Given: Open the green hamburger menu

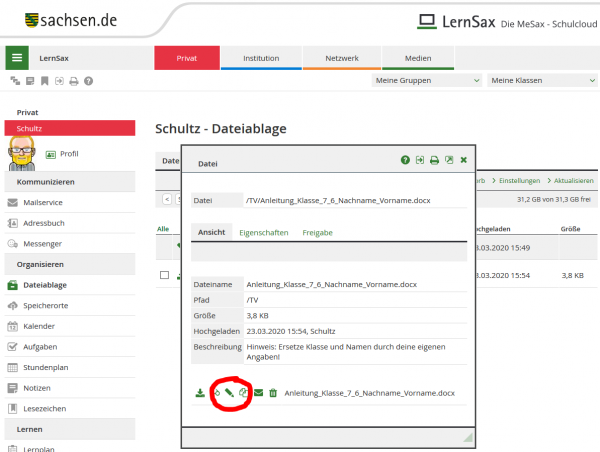Looking at the screenshot, I should click(17, 58).
